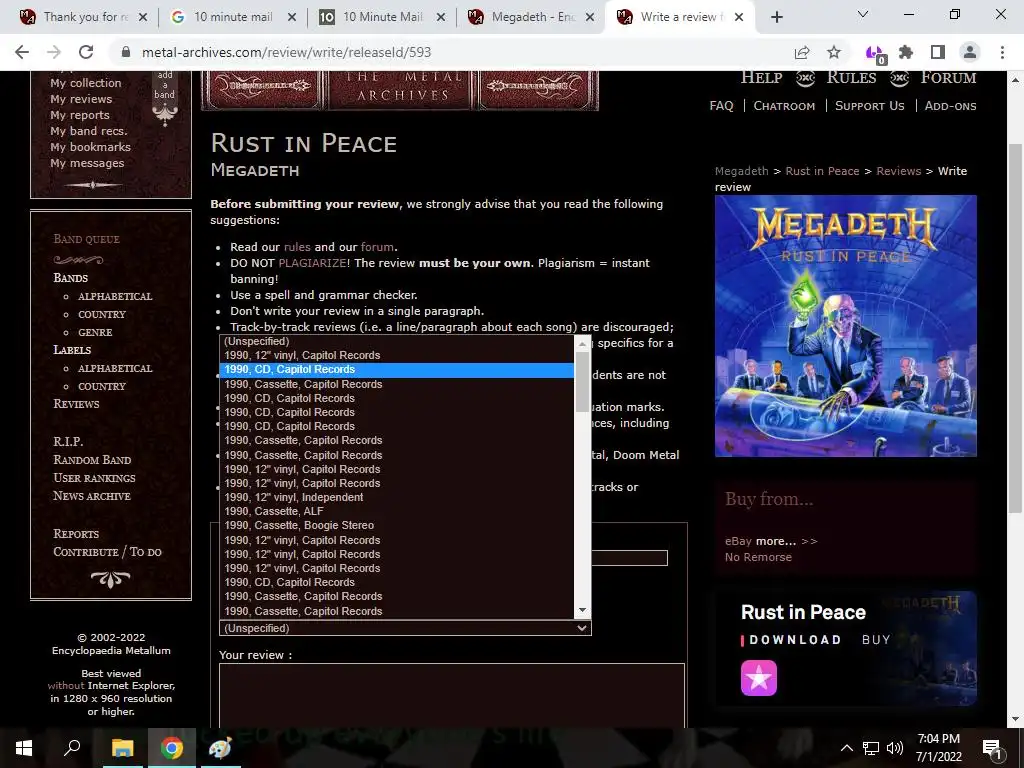Bookmark this page with the star icon

click(834, 52)
